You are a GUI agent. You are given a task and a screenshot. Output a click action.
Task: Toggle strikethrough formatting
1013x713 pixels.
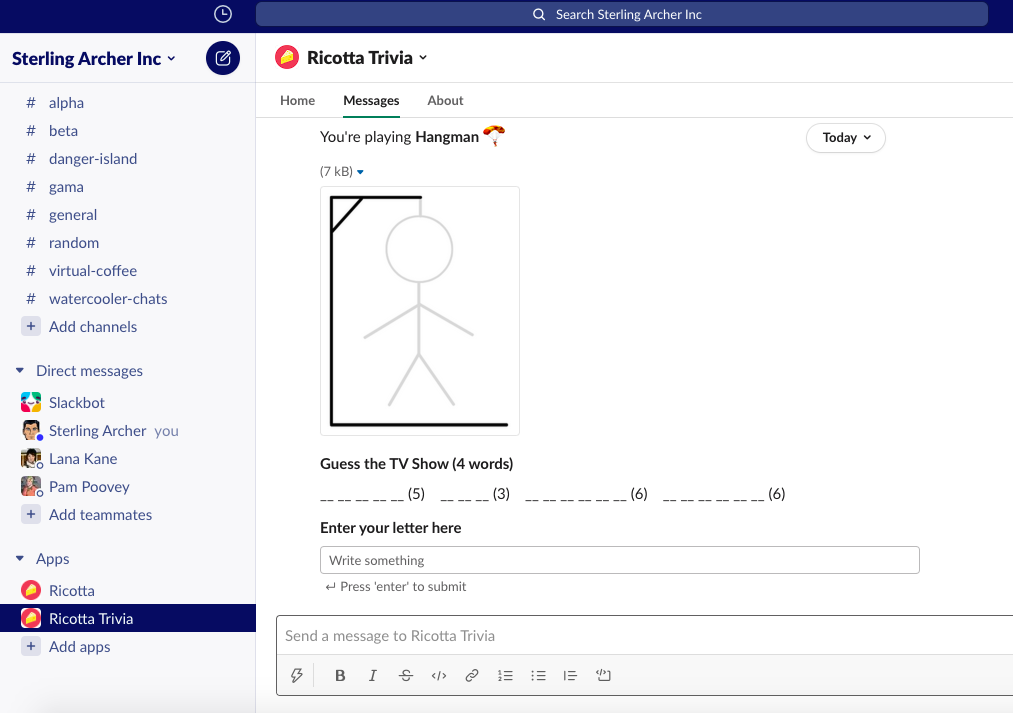(x=406, y=676)
